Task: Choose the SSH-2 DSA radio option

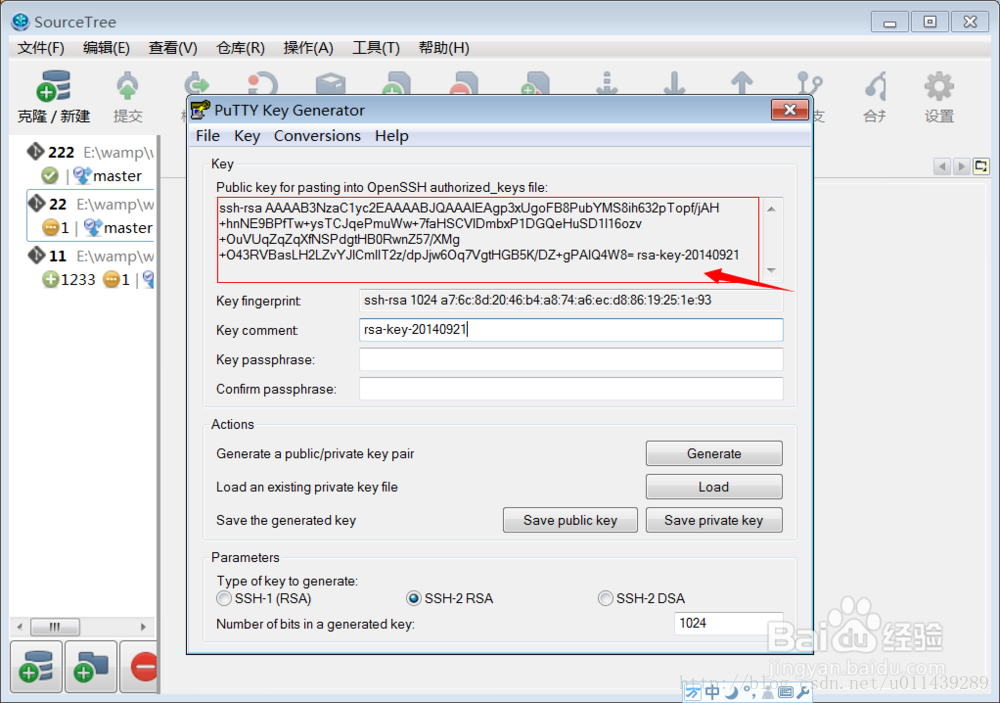Action: tap(605, 598)
